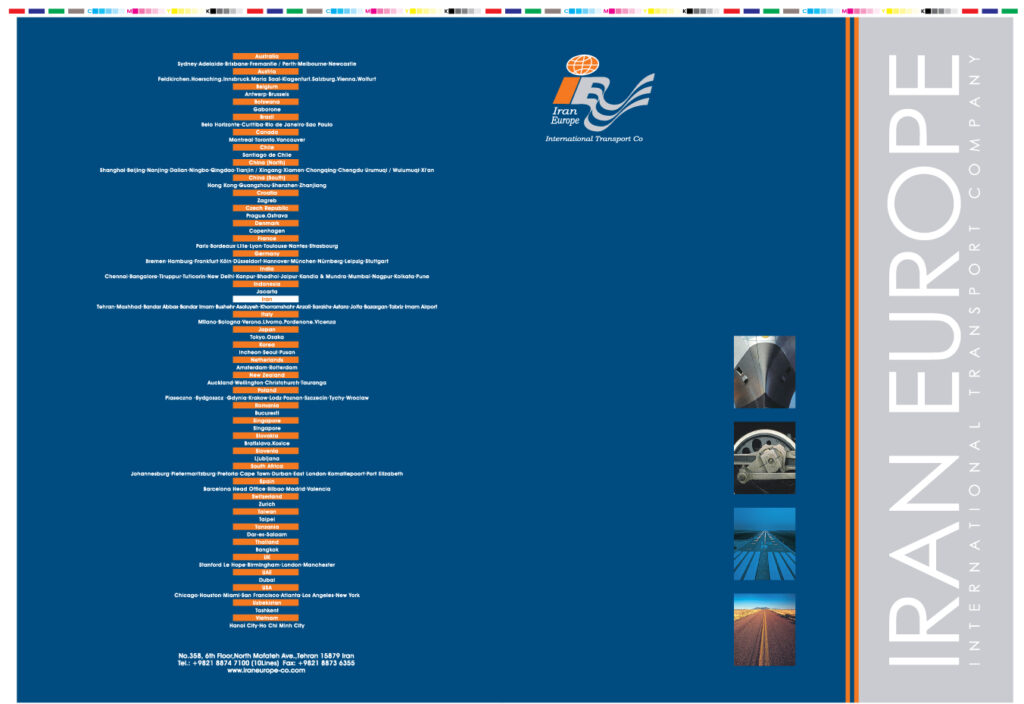Open the desert road photo thumbnail
The height and width of the screenshot is (704, 1024).
coord(764,630)
